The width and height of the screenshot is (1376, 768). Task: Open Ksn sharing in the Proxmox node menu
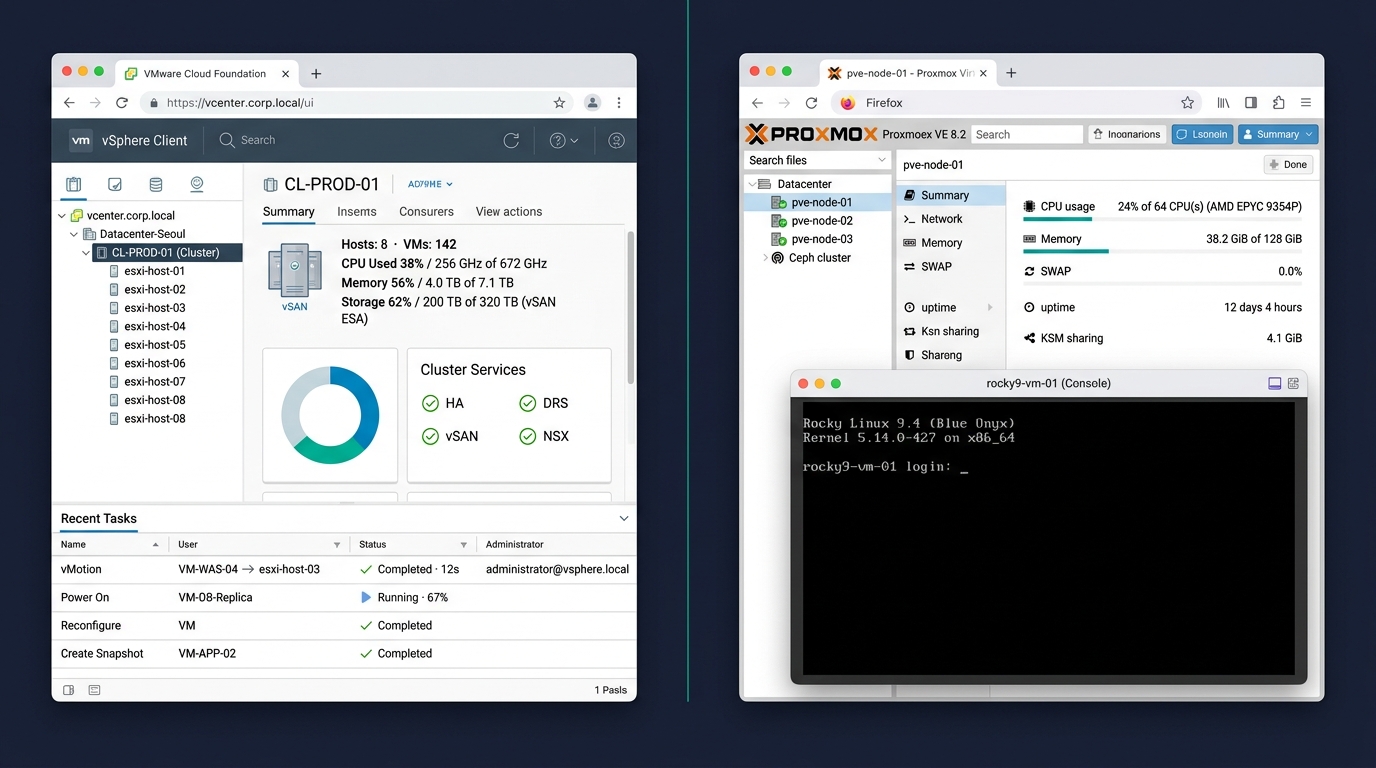(950, 332)
